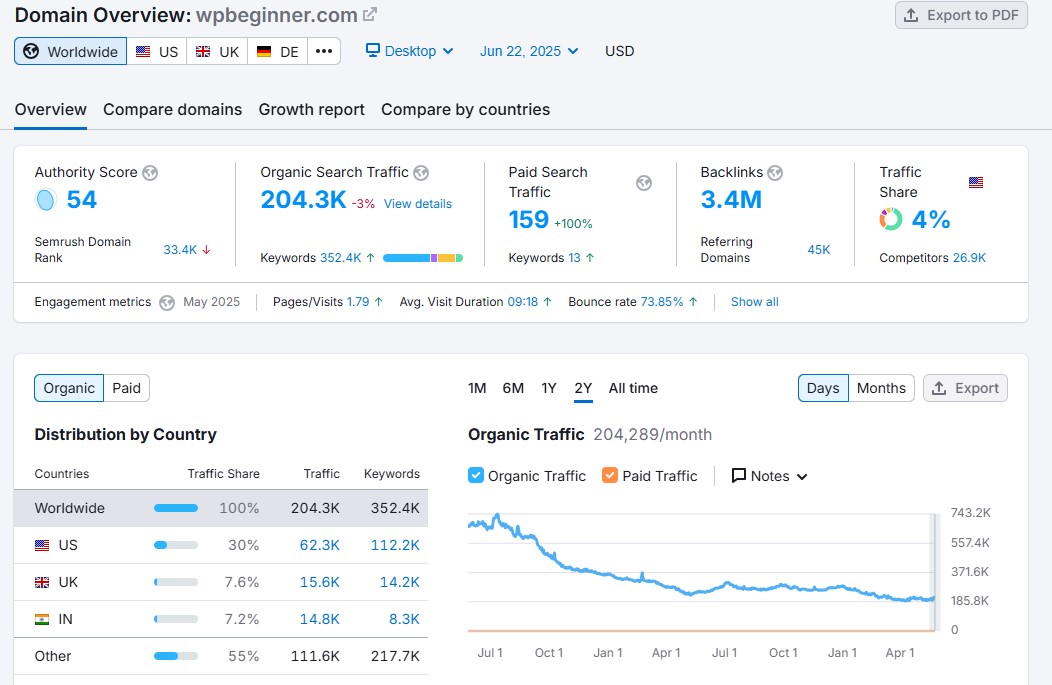The width and height of the screenshot is (1052, 685).
Task: Click UK keywords value 14.2K
Action: (400, 582)
